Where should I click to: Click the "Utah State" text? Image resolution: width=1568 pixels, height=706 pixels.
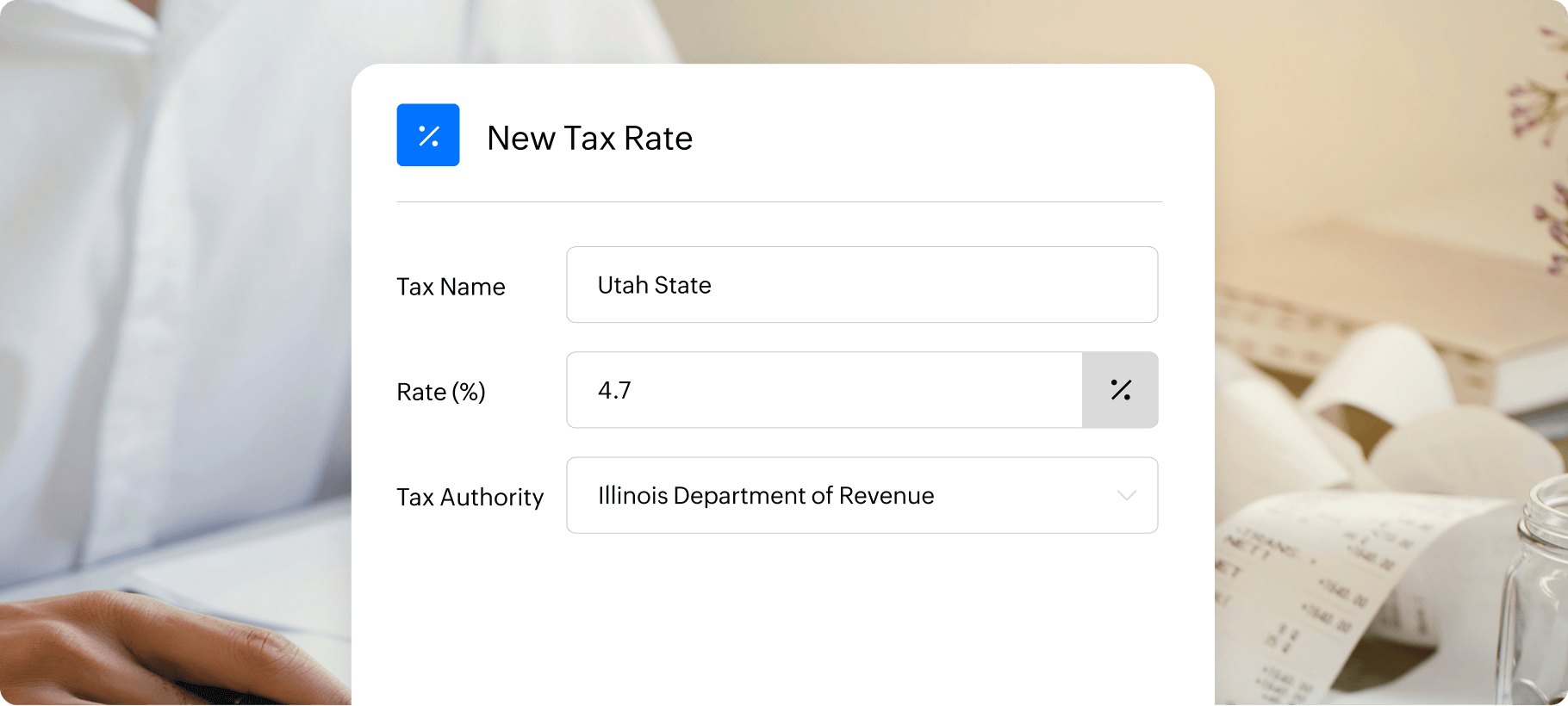click(x=654, y=285)
